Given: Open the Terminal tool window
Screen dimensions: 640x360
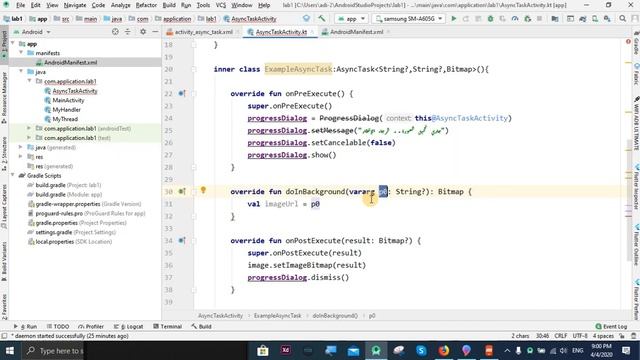Looking at the screenshot, I should (x=167, y=327).
